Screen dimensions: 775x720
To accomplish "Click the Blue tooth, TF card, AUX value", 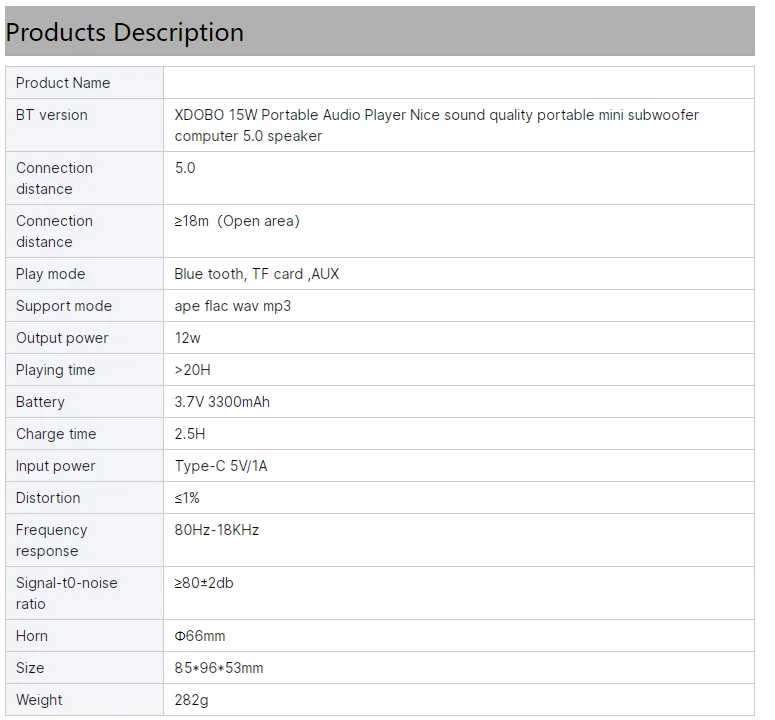I will click(257, 274).
